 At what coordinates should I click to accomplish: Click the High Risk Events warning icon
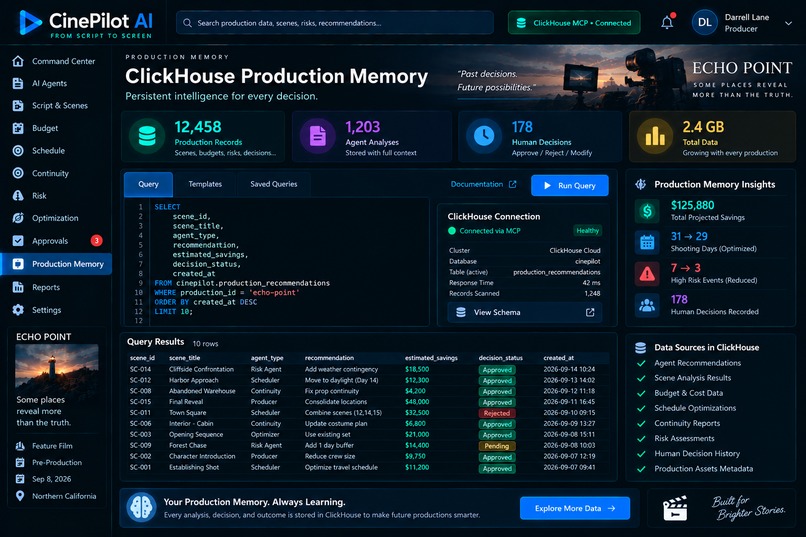pos(647,273)
